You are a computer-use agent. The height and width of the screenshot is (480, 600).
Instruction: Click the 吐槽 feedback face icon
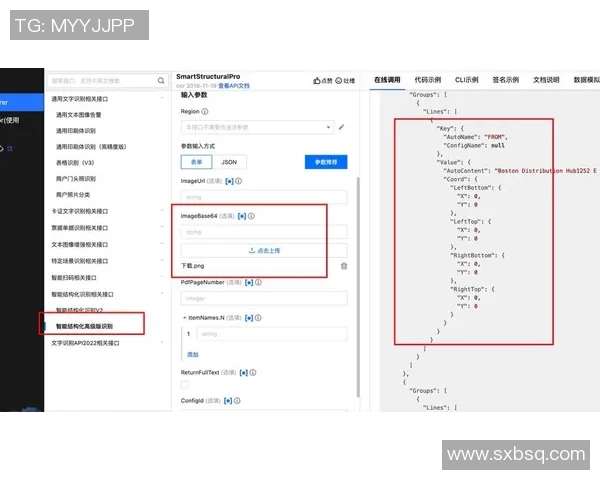[x=340, y=80]
